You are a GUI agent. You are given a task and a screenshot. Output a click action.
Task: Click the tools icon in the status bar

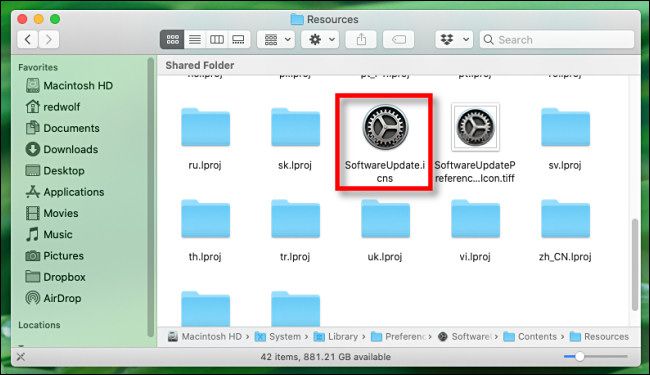tap(21, 357)
